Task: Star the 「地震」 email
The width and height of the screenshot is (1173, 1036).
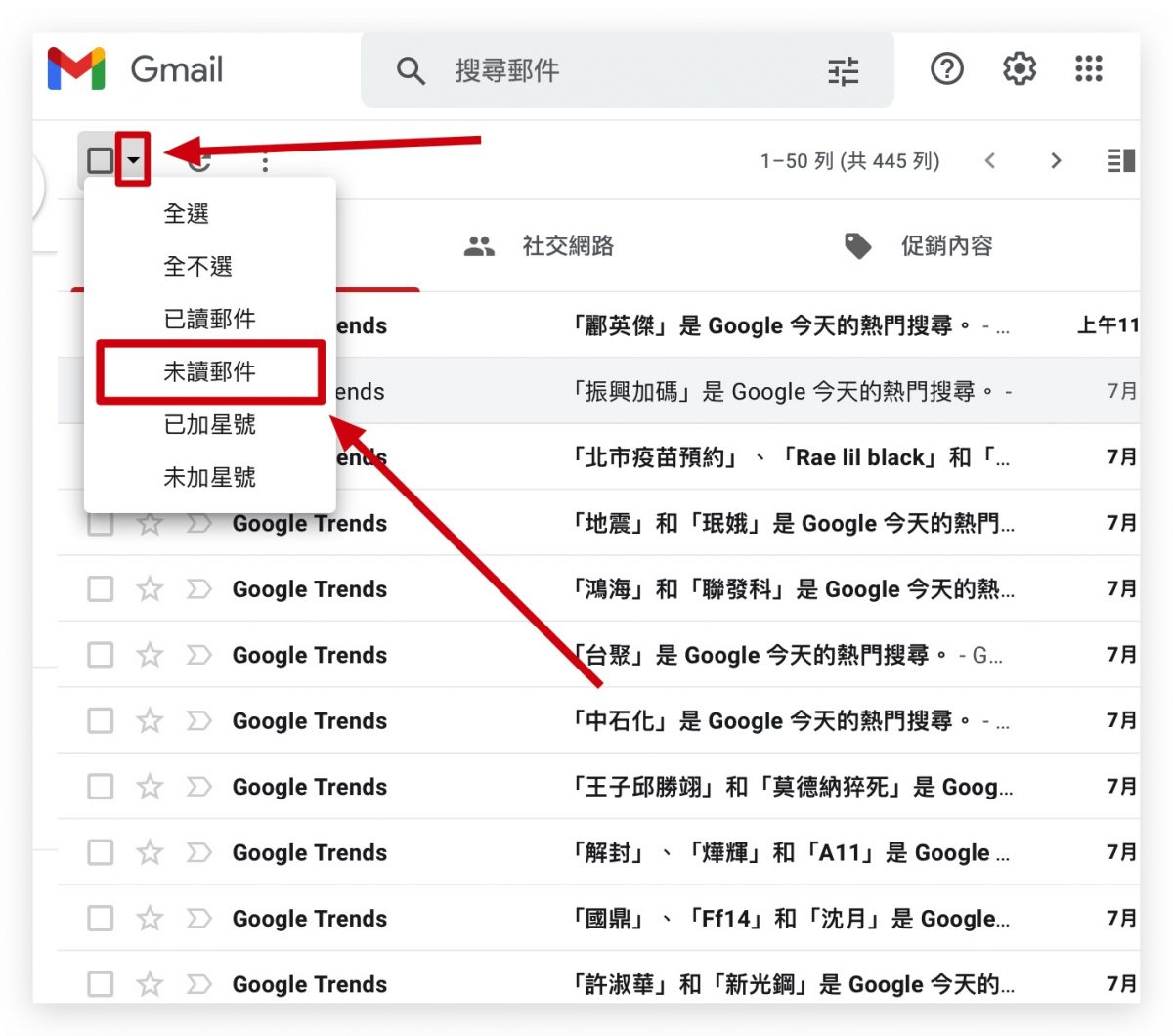Action: (150, 524)
